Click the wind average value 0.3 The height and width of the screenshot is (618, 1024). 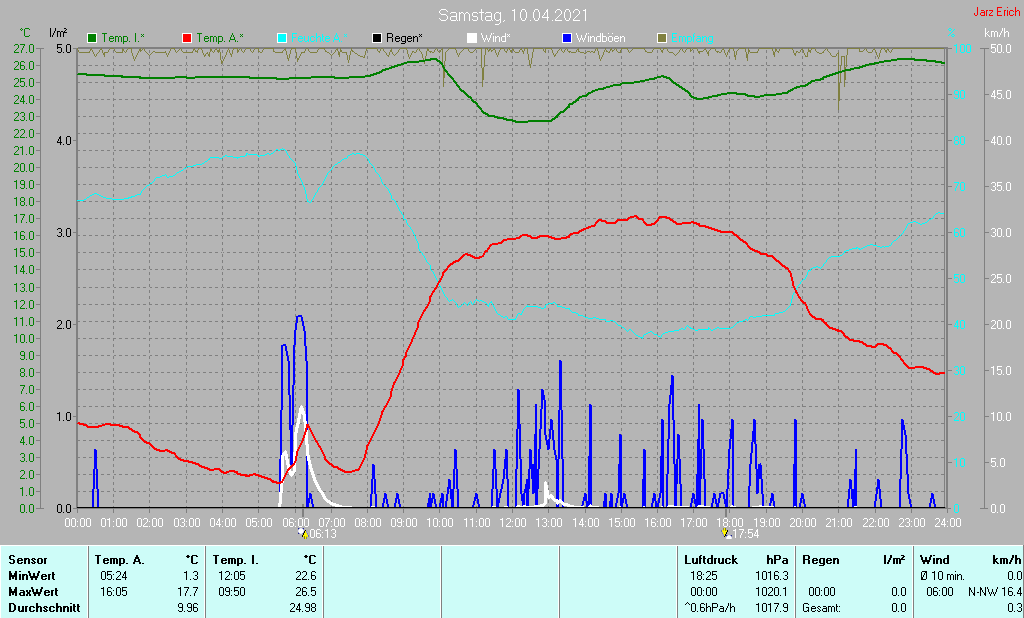[x=1014, y=608]
